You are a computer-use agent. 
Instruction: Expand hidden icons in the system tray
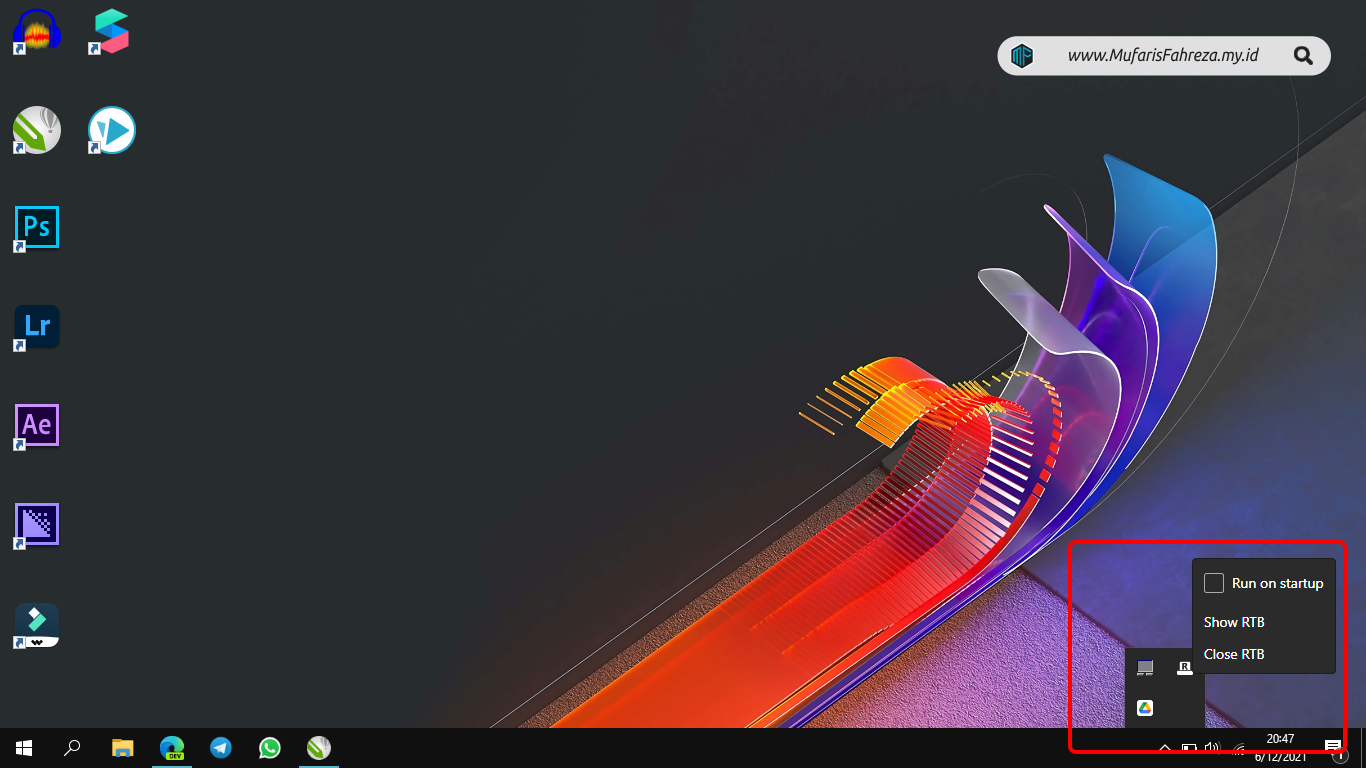(x=1164, y=748)
